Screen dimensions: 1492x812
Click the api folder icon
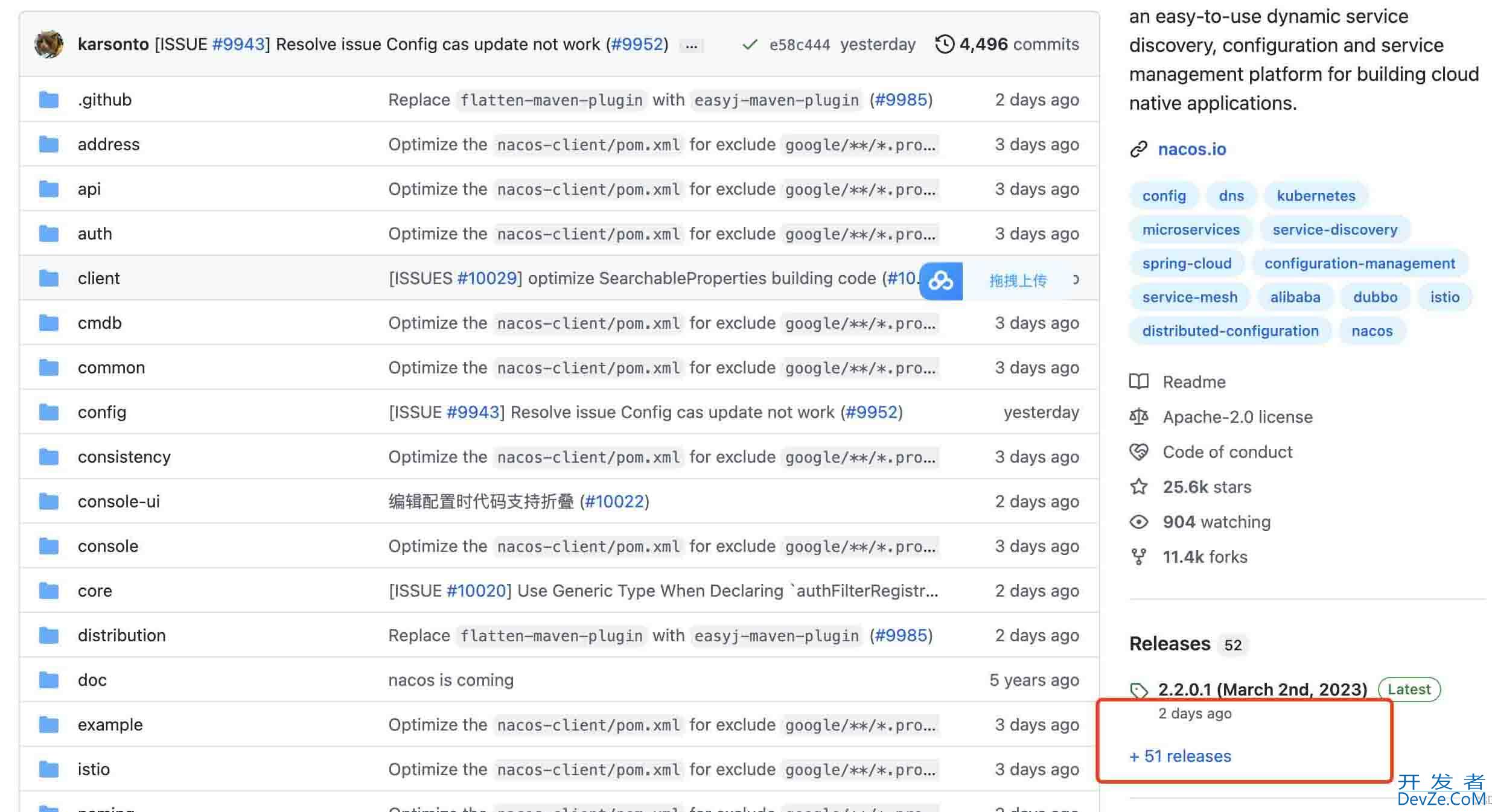(x=49, y=189)
